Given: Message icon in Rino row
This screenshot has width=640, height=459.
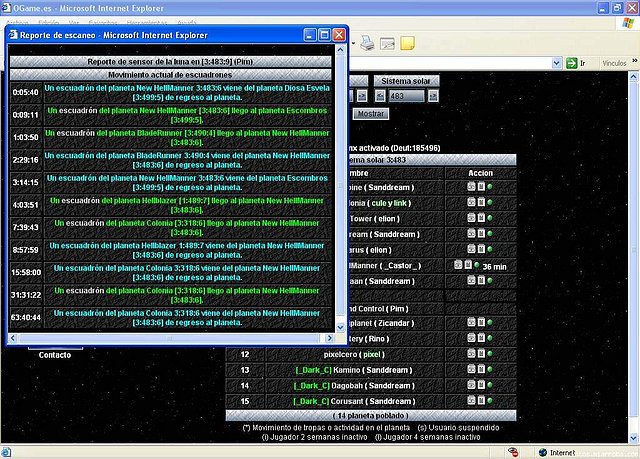Looking at the screenshot, I should (x=481, y=338).
